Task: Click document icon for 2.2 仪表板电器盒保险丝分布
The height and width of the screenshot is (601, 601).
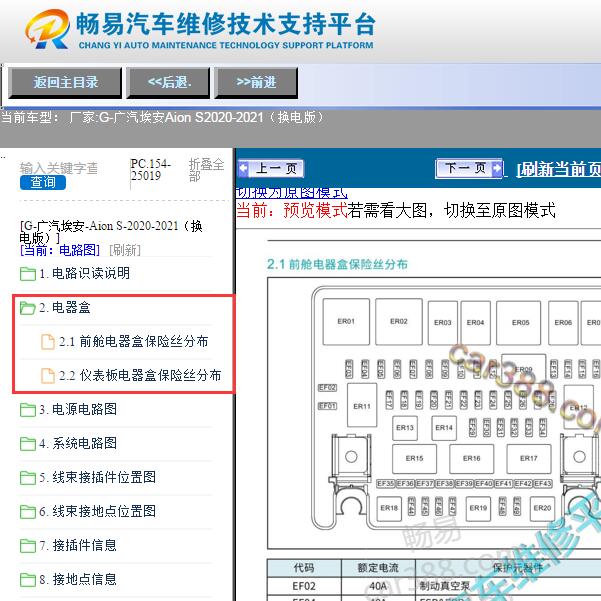Action: tap(48, 376)
